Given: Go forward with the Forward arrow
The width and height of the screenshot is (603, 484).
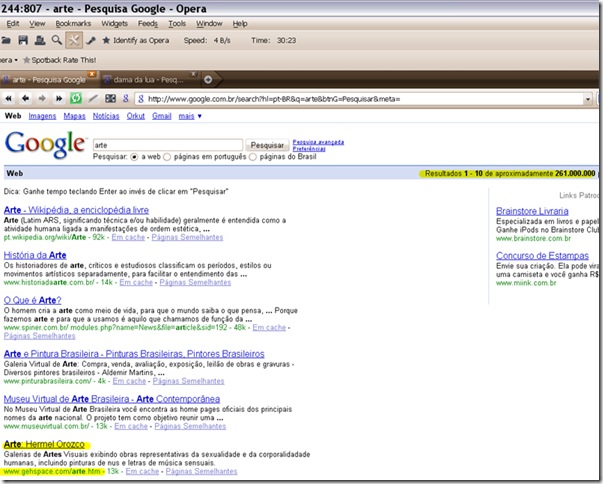Looking at the screenshot, I should [42, 99].
